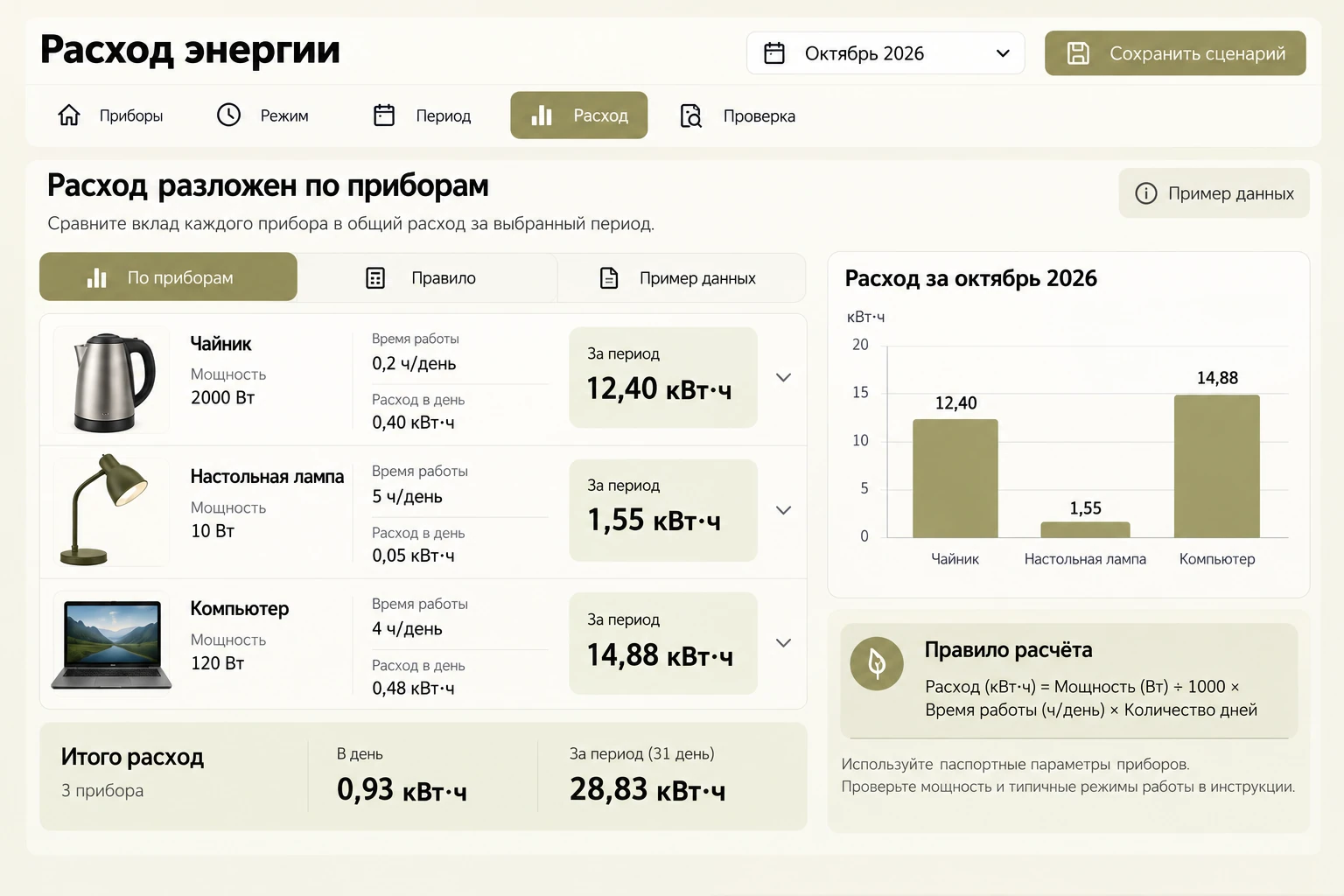Click the document search icon beside Проверка
The width and height of the screenshot is (1344, 896).
coord(691,115)
